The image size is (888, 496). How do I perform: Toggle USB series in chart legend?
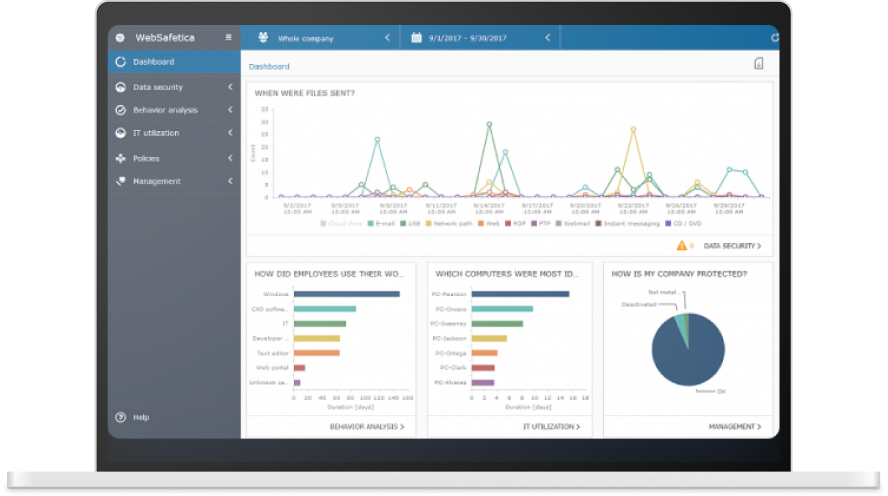(x=411, y=224)
